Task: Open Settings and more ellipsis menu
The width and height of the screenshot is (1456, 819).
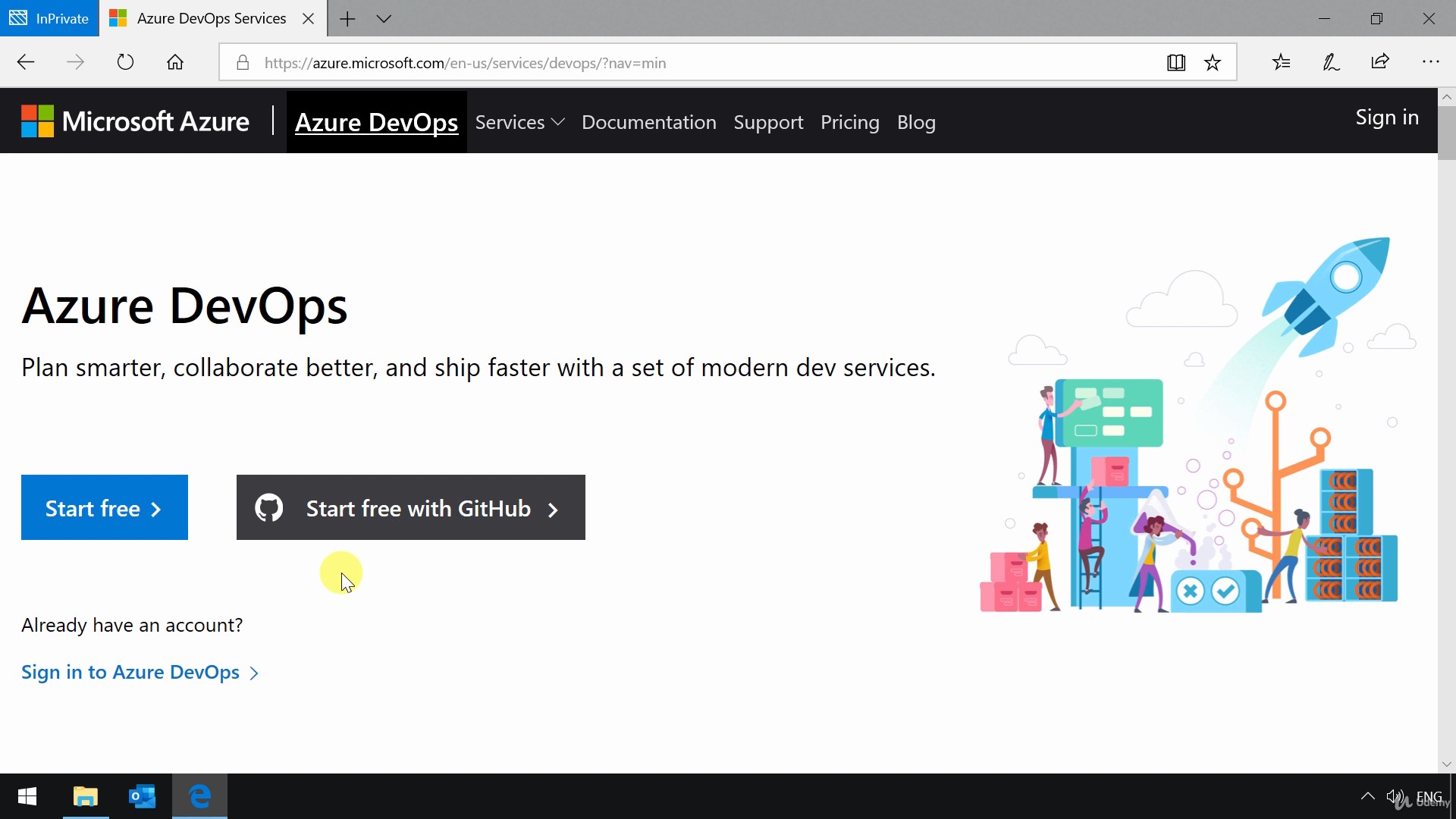Action: (1431, 62)
